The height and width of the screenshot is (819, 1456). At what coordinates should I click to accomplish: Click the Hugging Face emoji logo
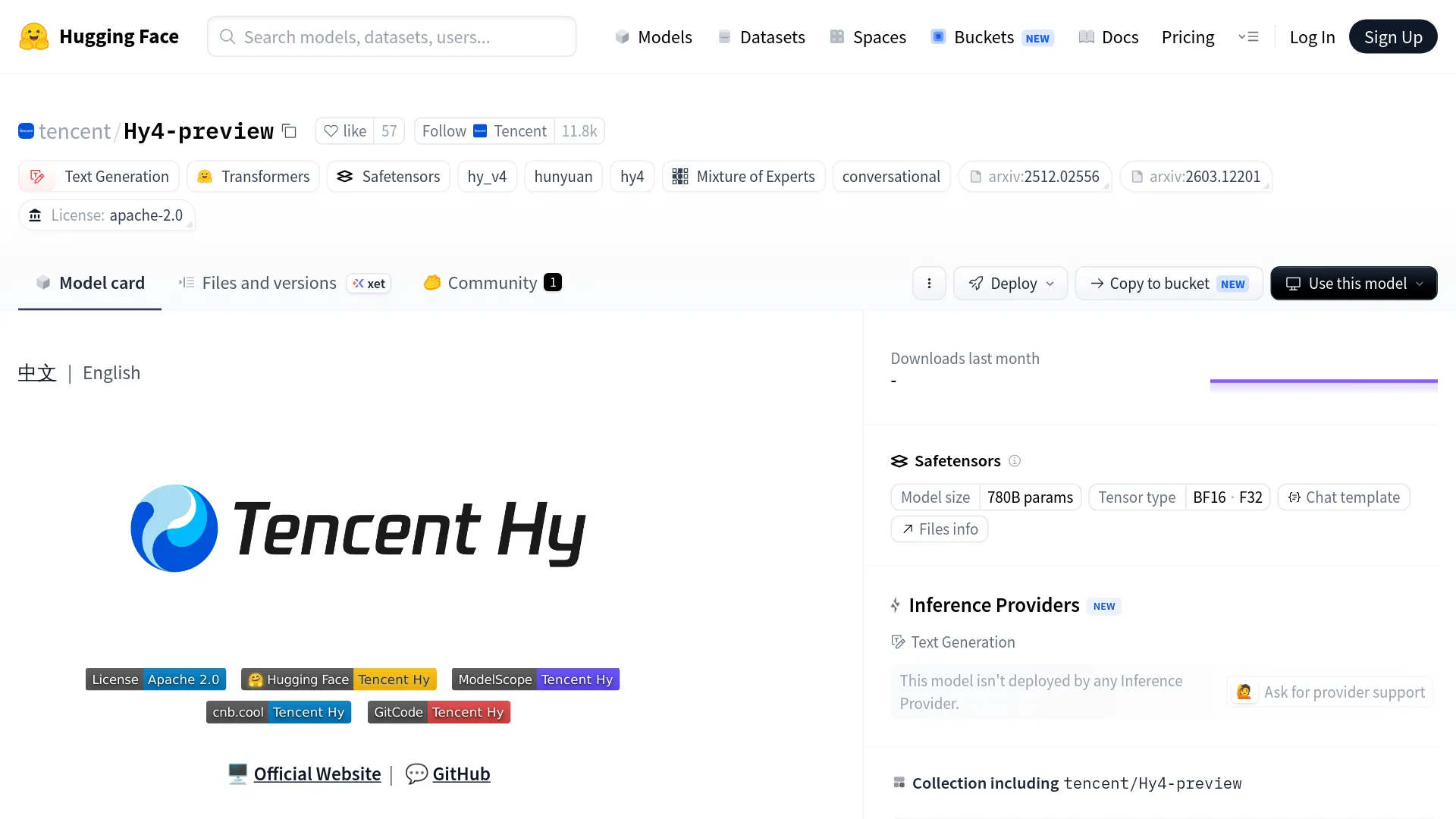[x=34, y=36]
